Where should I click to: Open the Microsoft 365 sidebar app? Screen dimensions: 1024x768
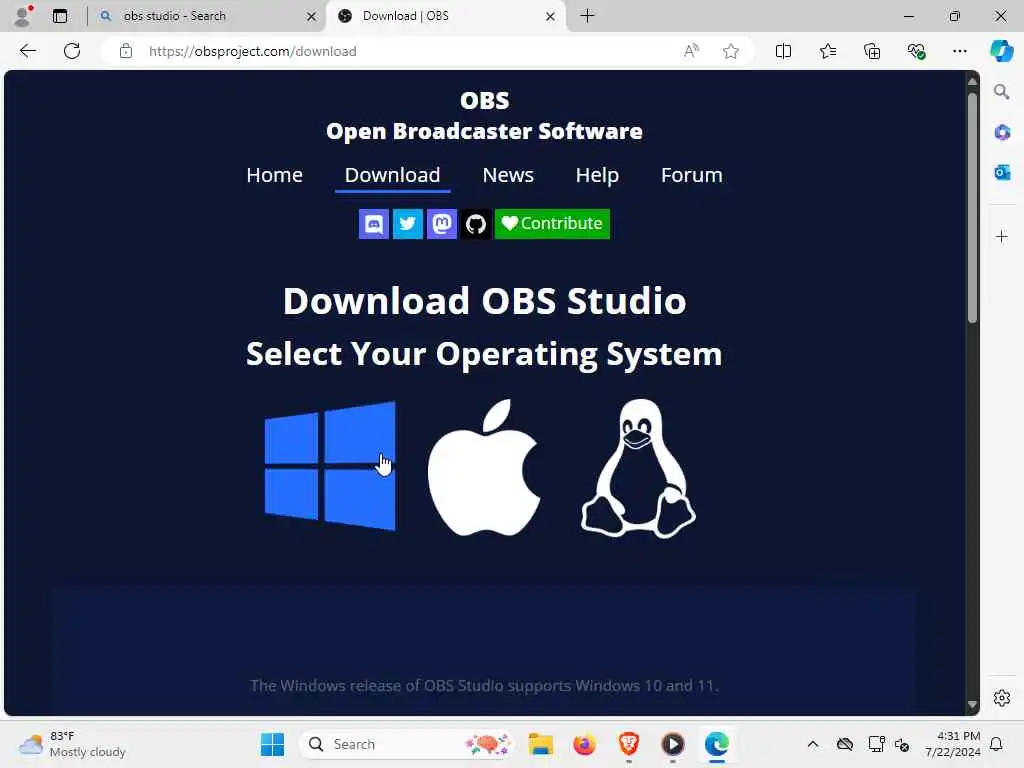tap(1002, 133)
